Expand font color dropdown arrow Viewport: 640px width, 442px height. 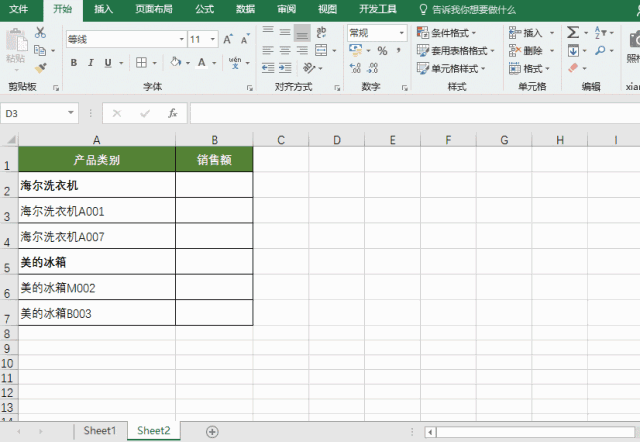214,63
